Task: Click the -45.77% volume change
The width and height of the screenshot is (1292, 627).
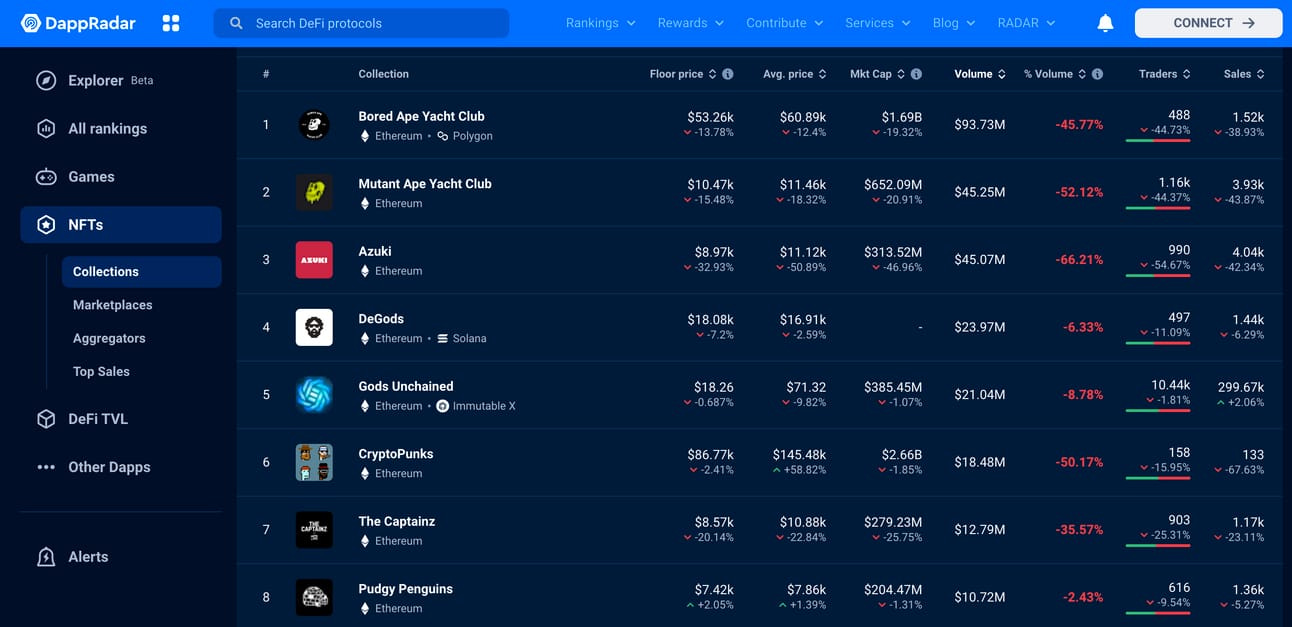Action: coord(1079,125)
